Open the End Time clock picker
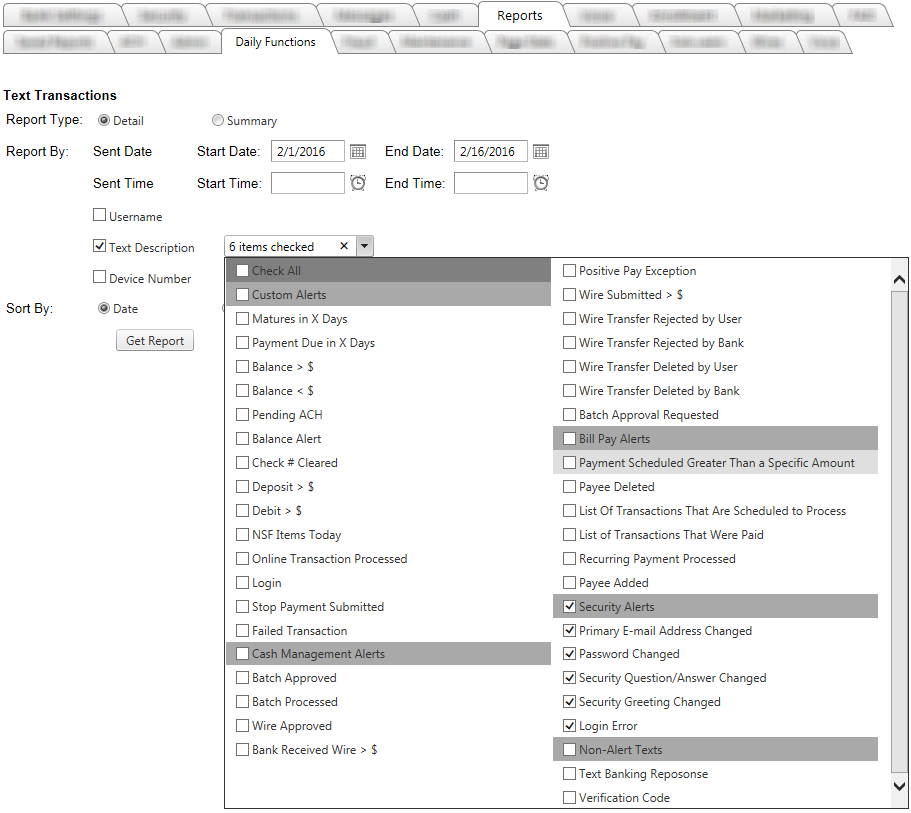The height and width of the screenshot is (813, 911). 540,183
